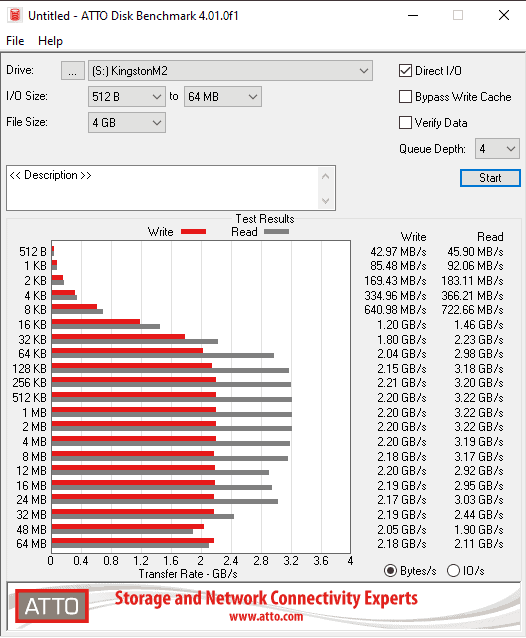The width and height of the screenshot is (526, 638).
Task: Click the gray 1 MB read bar
Action: (x=172, y=415)
